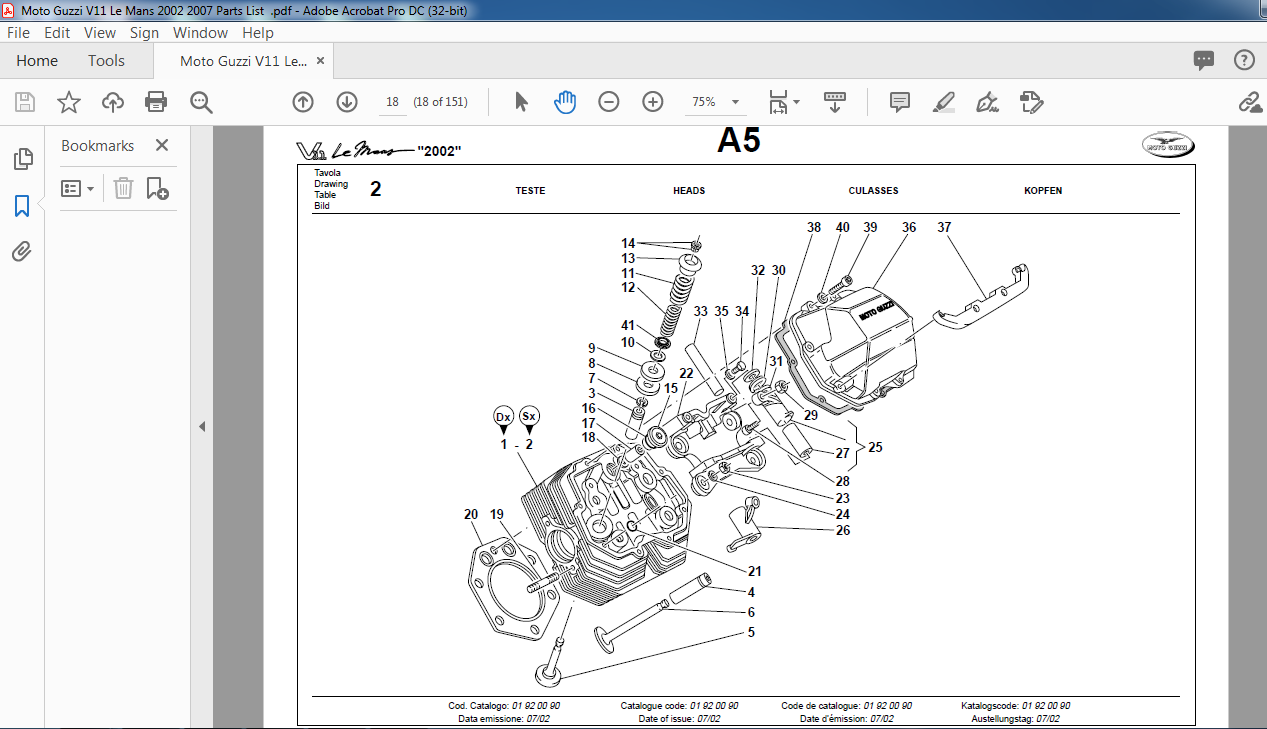
Task: Zoom in with the plus button
Action: [x=653, y=102]
